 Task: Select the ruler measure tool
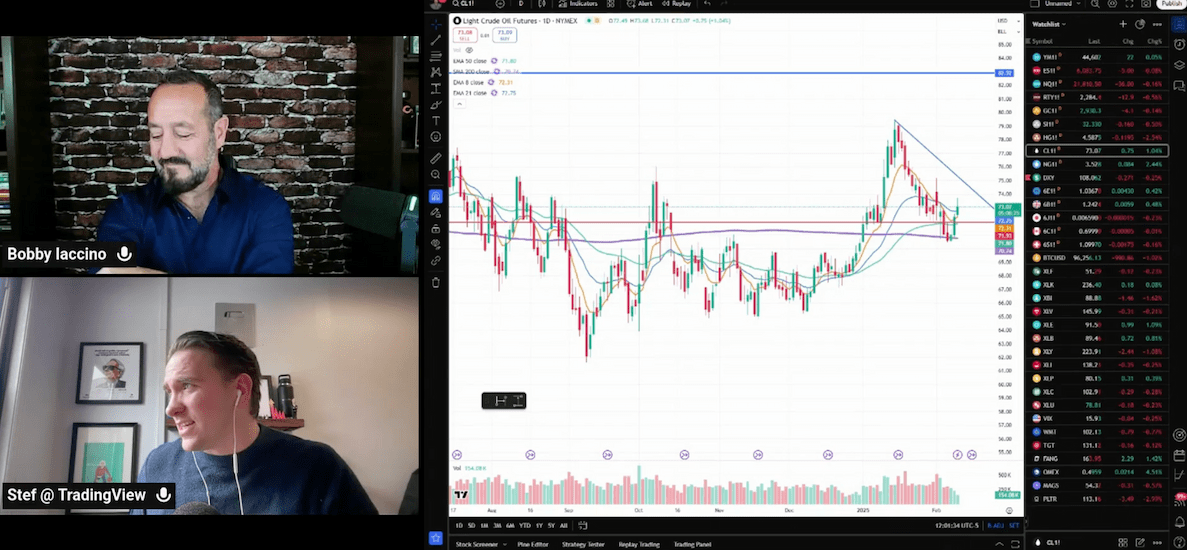point(436,158)
